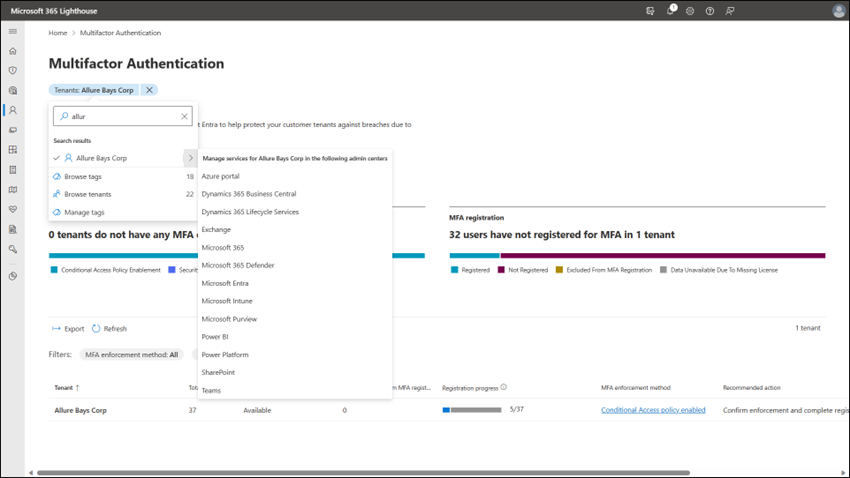The width and height of the screenshot is (850, 478).
Task: Click Data Unavailable Due To Missing License legend
Action: point(718,270)
